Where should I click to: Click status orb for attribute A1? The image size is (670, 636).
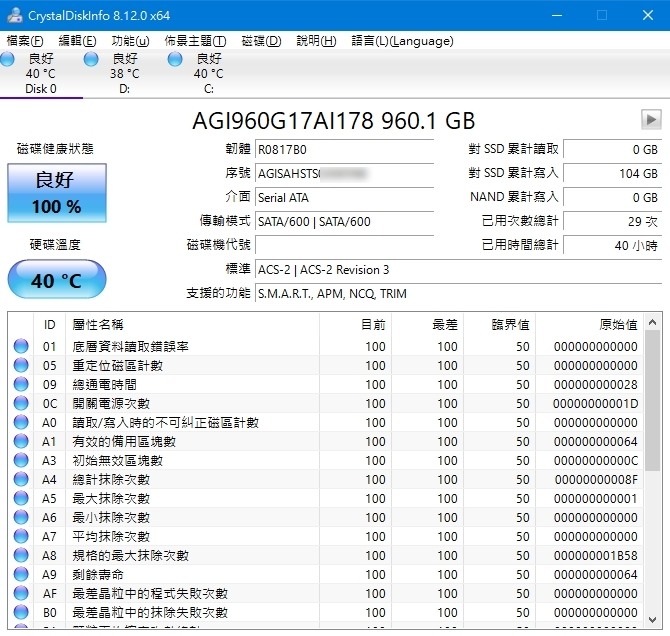point(21,441)
